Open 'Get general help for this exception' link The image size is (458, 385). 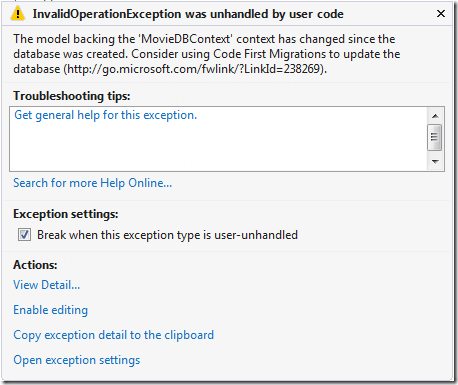pos(106,115)
